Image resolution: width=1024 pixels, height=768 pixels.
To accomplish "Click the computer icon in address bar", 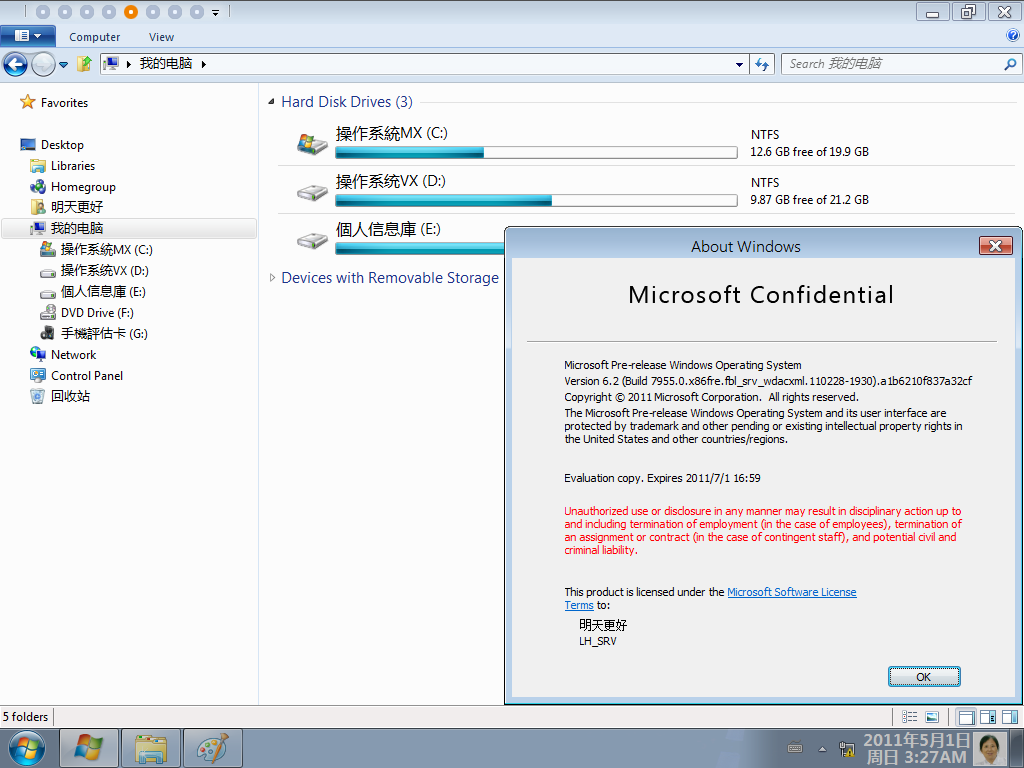I will tap(112, 63).
